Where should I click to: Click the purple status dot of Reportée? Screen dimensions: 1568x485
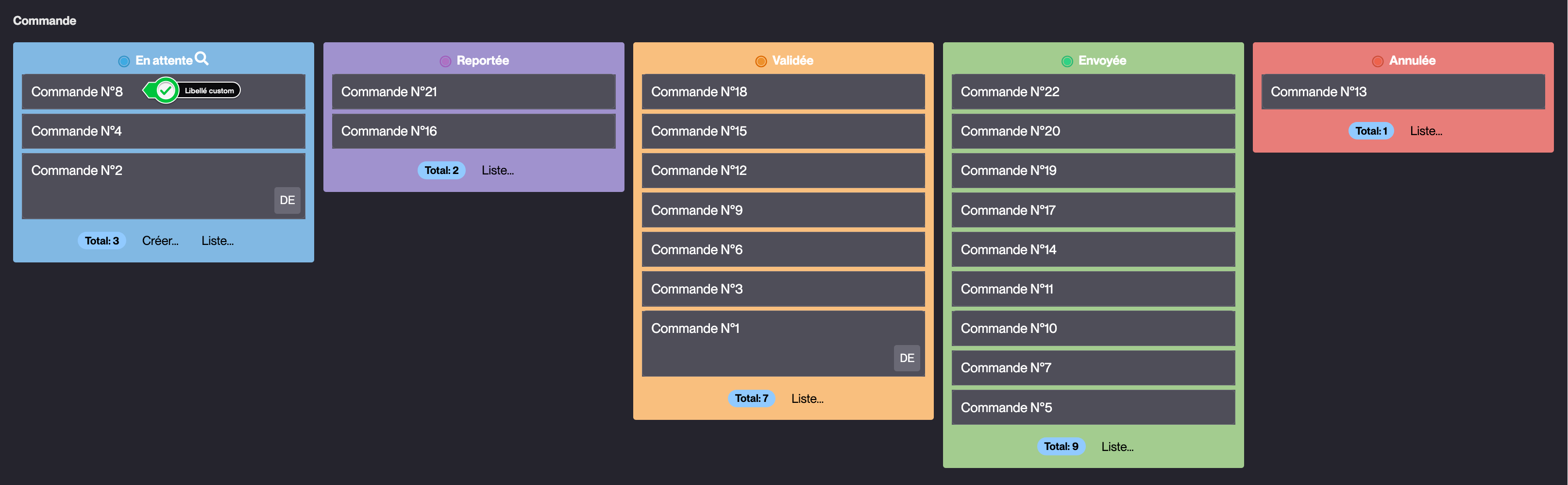446,61
